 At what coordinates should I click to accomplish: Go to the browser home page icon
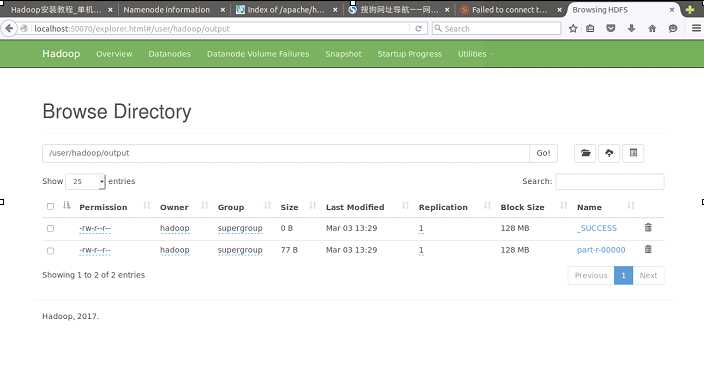click(652, 28)
